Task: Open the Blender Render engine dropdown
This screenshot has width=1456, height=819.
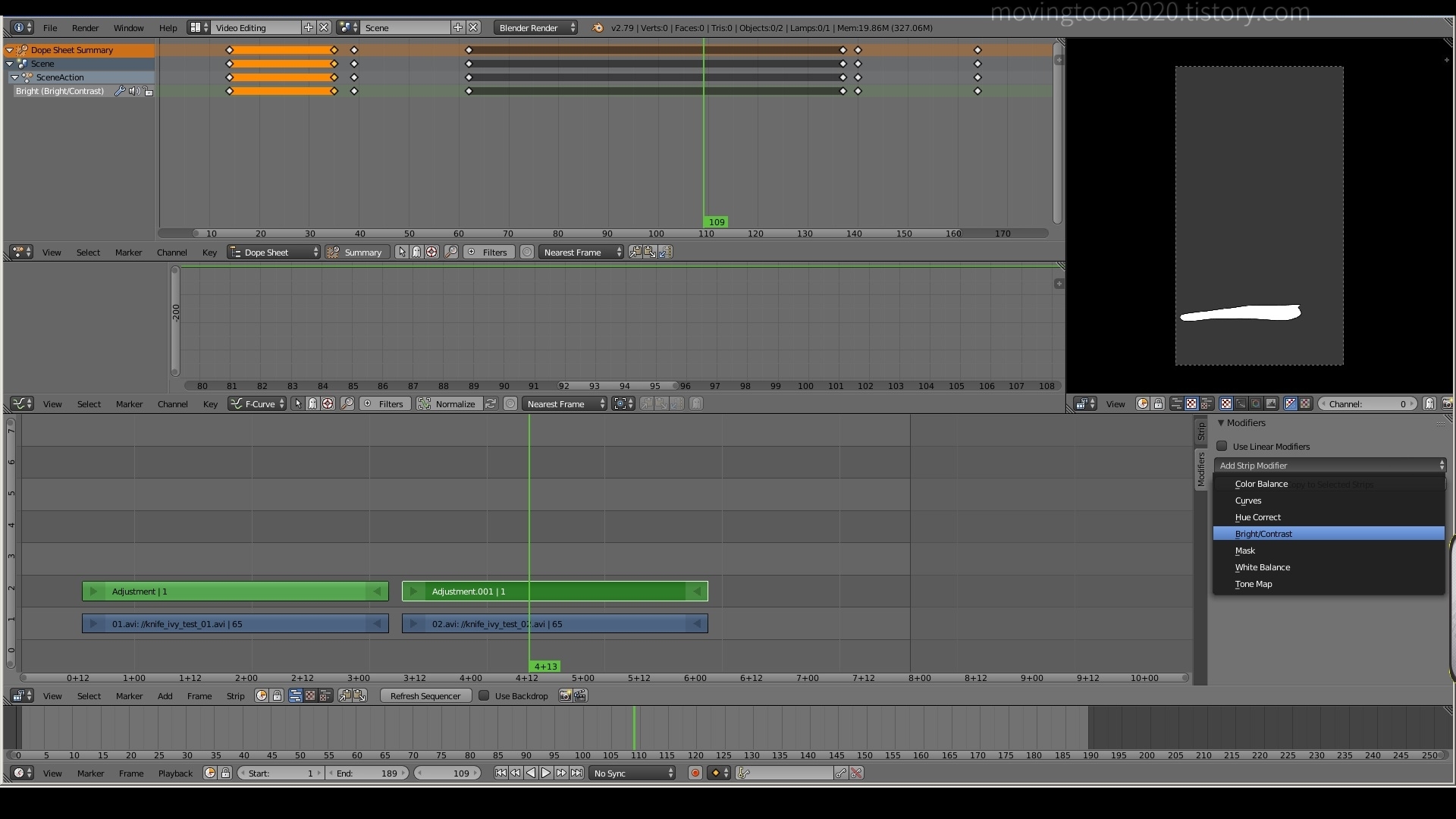Action: coord(535,28)
